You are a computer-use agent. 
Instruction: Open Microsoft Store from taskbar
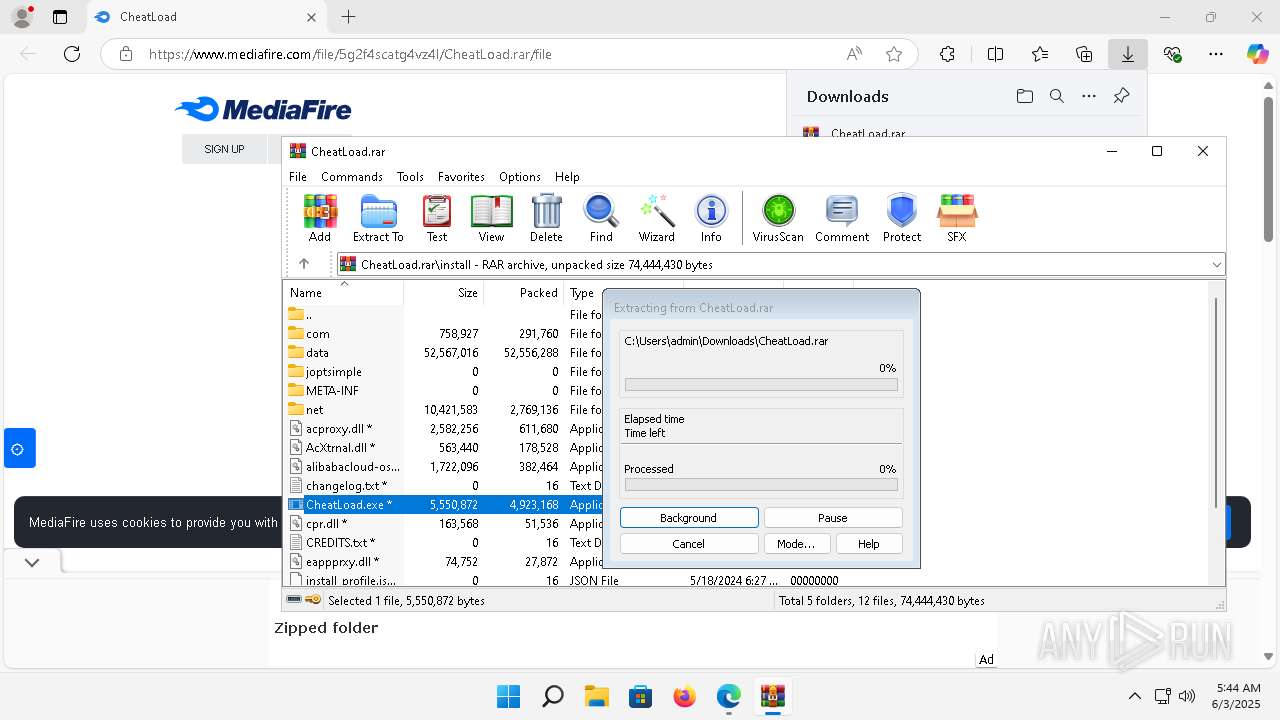641,696
